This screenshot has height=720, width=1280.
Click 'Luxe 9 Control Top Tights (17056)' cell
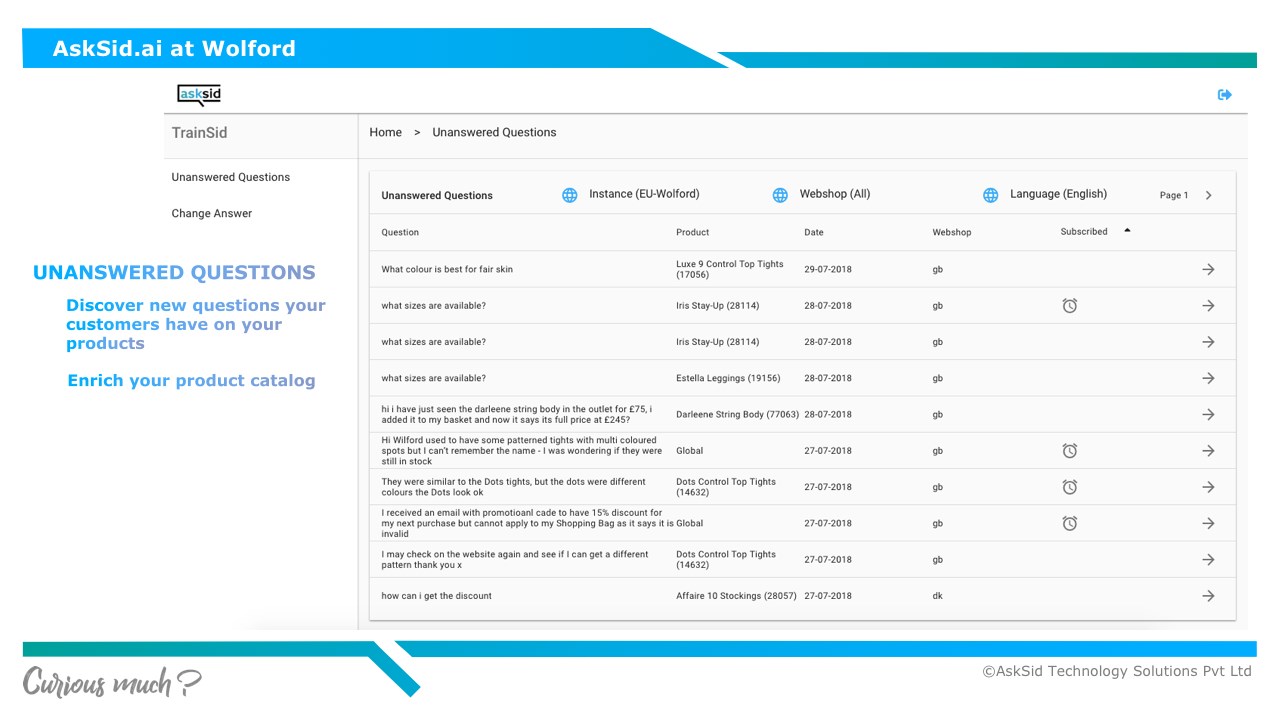730,269
